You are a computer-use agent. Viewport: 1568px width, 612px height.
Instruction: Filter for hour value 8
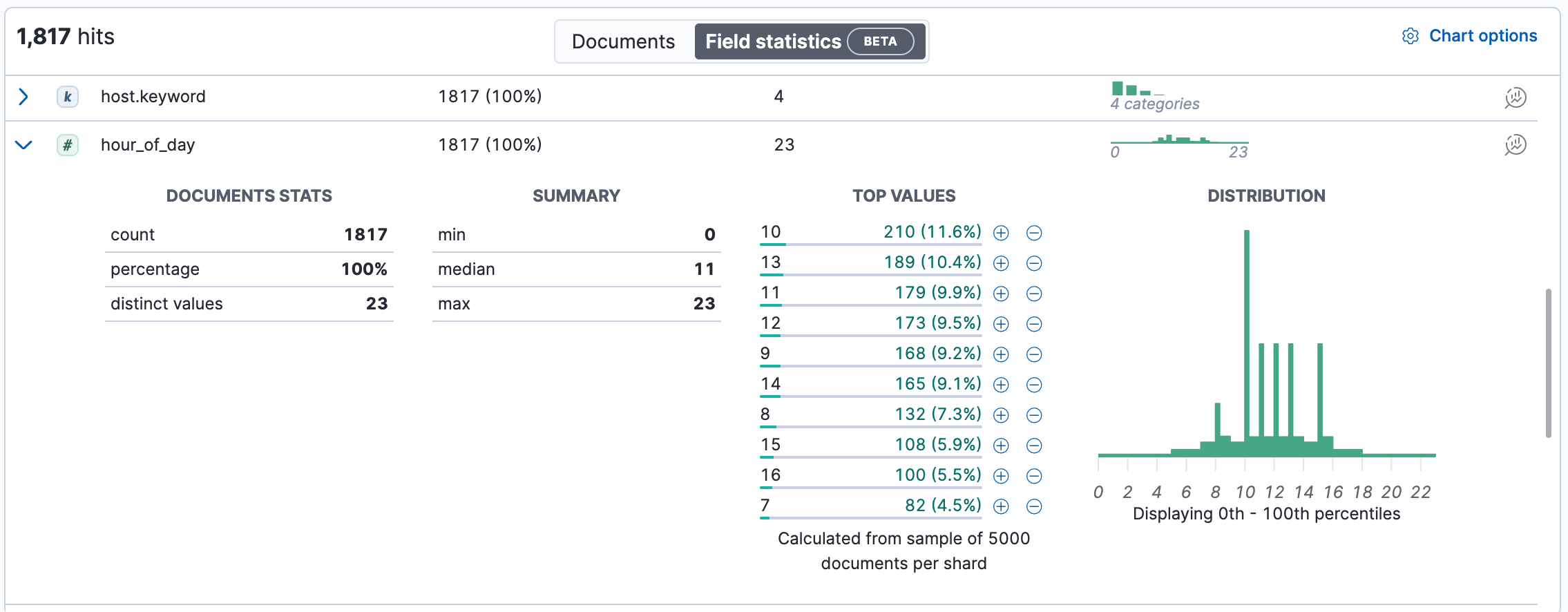click(1001, 415)
